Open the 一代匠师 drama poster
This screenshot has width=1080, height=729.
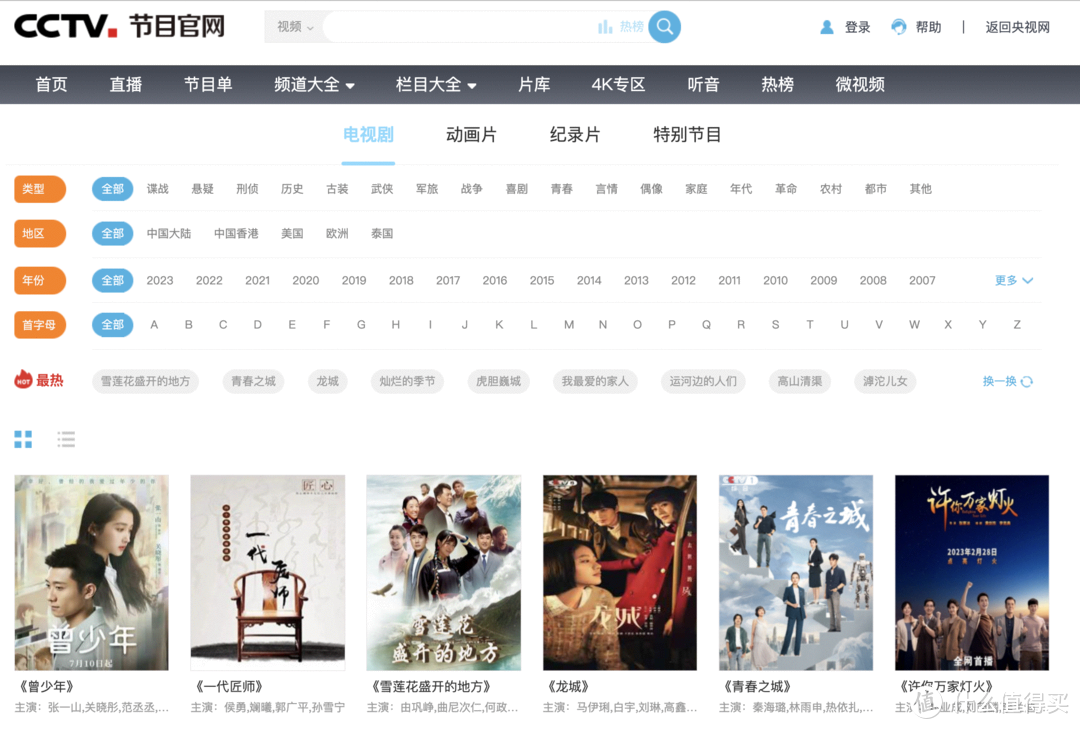(x=268, y=573)
